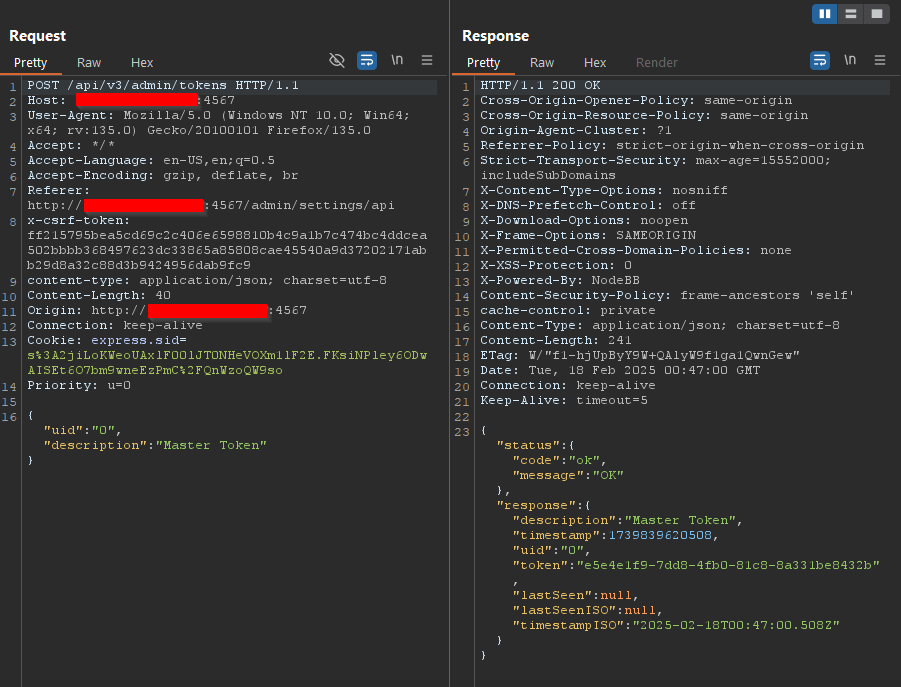Open the Request editor options menu
Image resolution: width=901 pixels, height=687 pixels.
click(x=428, y=60)
